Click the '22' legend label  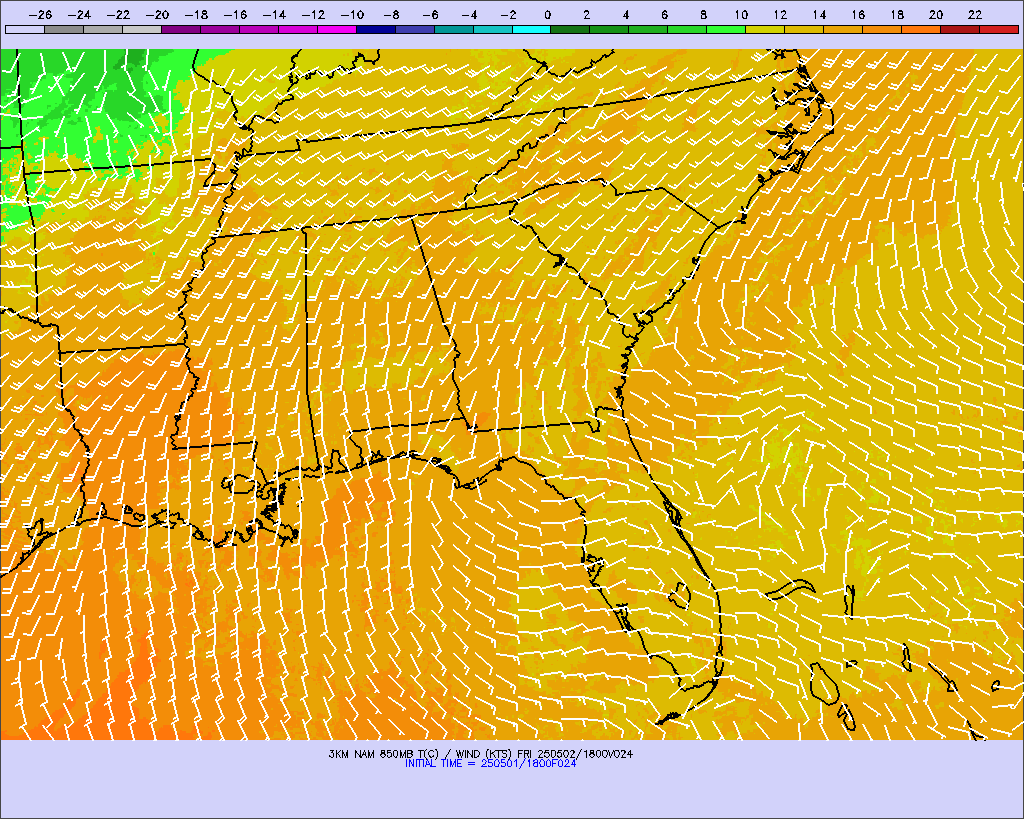point(975,14)
